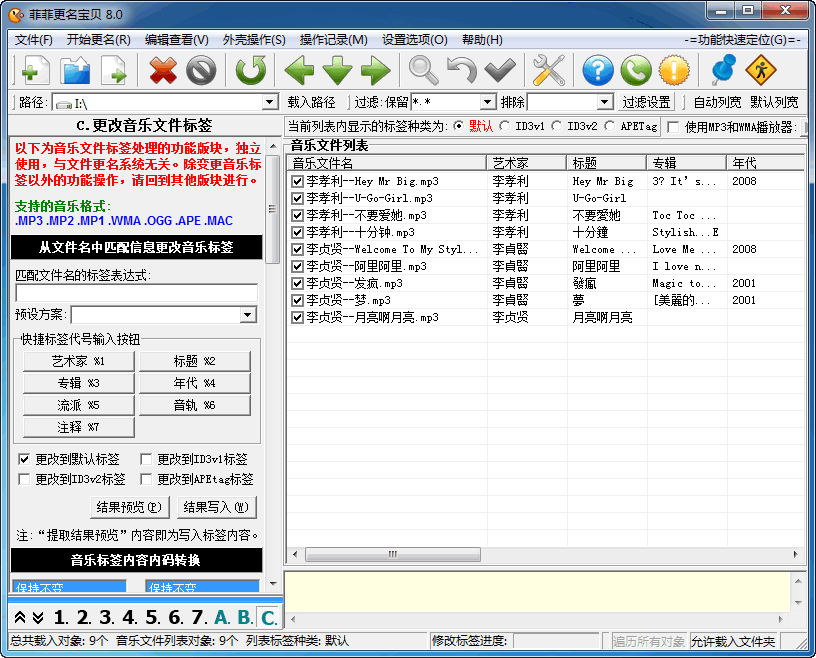
Task: Click the double down chevron icon at bottom
Action: [37, 617]
